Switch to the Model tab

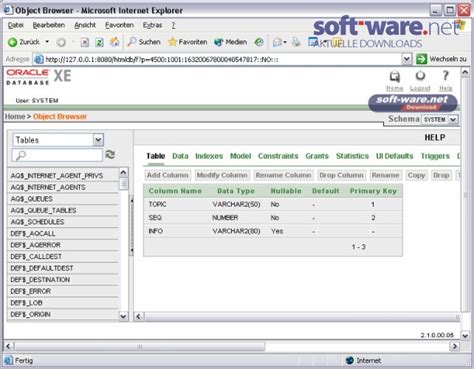(240, 156)
